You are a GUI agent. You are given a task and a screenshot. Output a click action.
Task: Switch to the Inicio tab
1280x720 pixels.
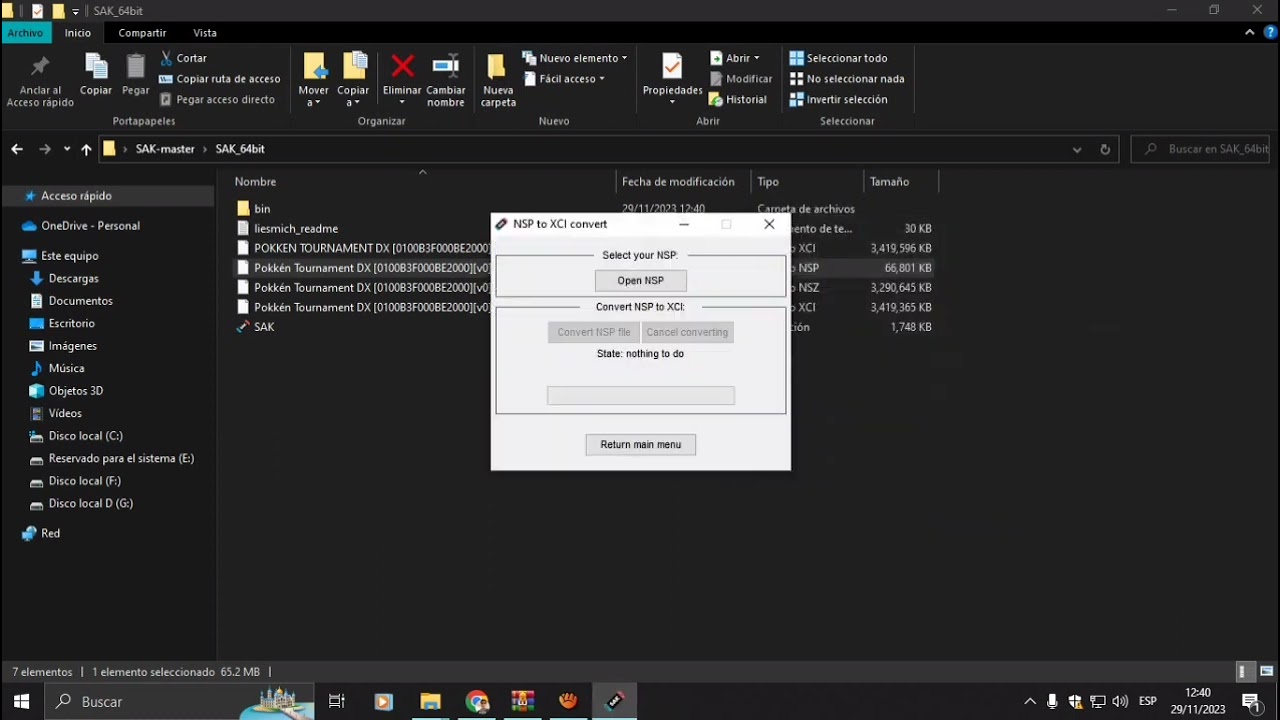point(78,33)
